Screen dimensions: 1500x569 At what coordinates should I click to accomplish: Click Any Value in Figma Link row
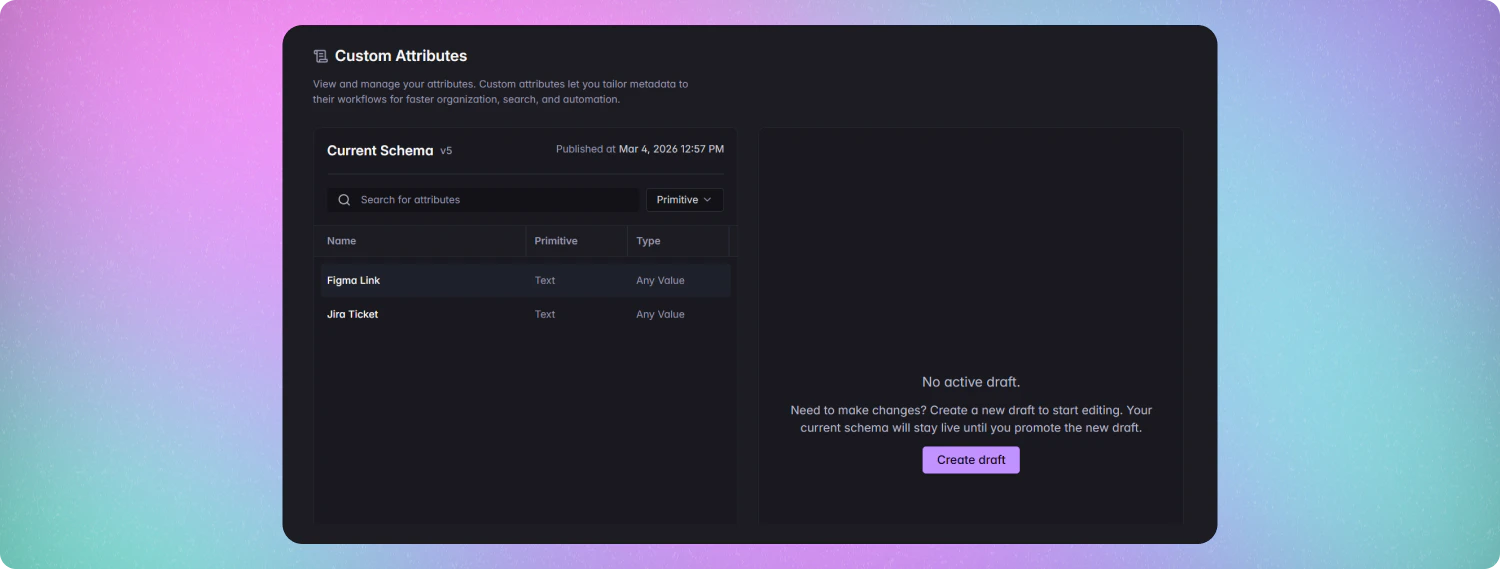[x=660, y=281]
